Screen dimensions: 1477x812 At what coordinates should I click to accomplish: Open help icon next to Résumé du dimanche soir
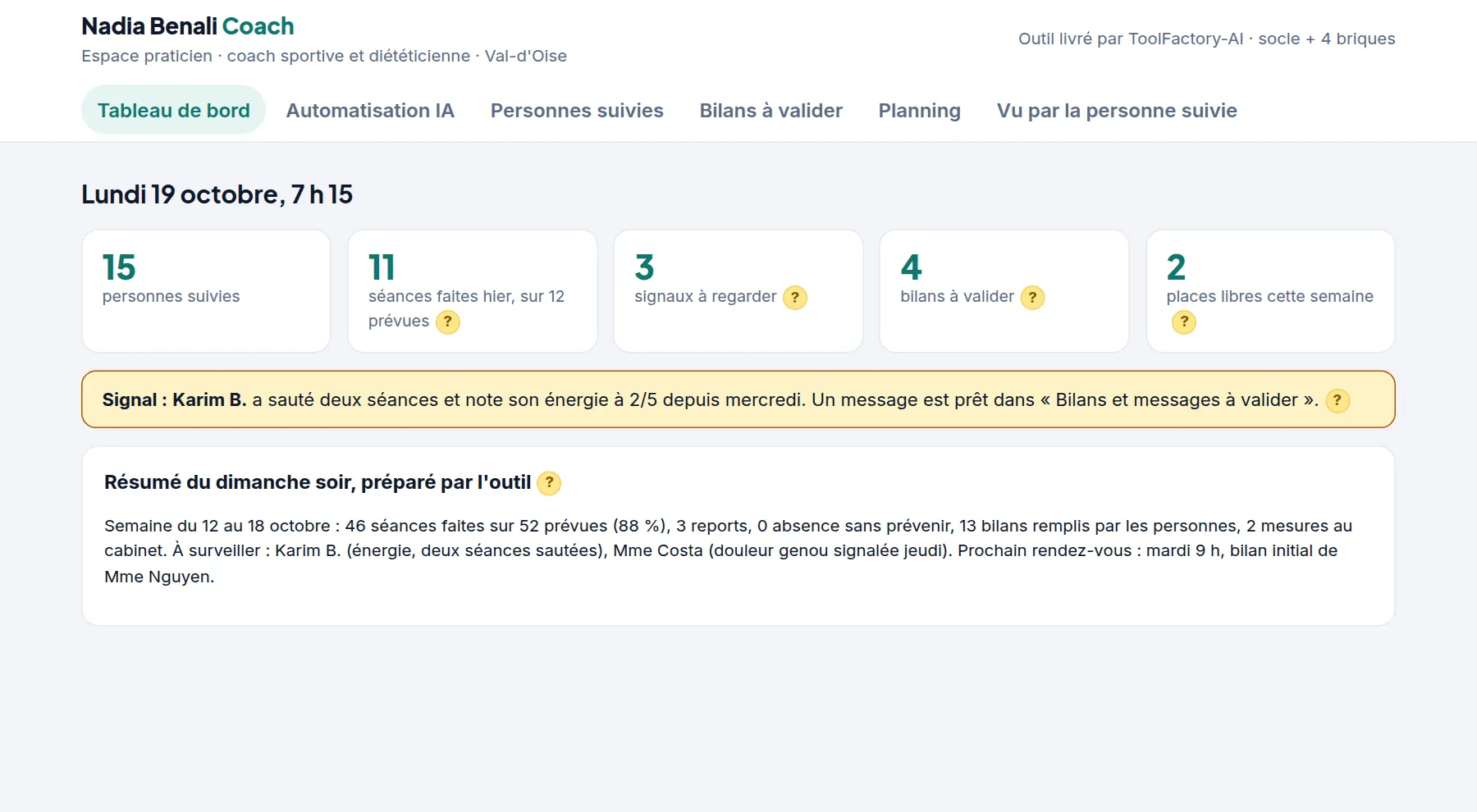[549, 483]
